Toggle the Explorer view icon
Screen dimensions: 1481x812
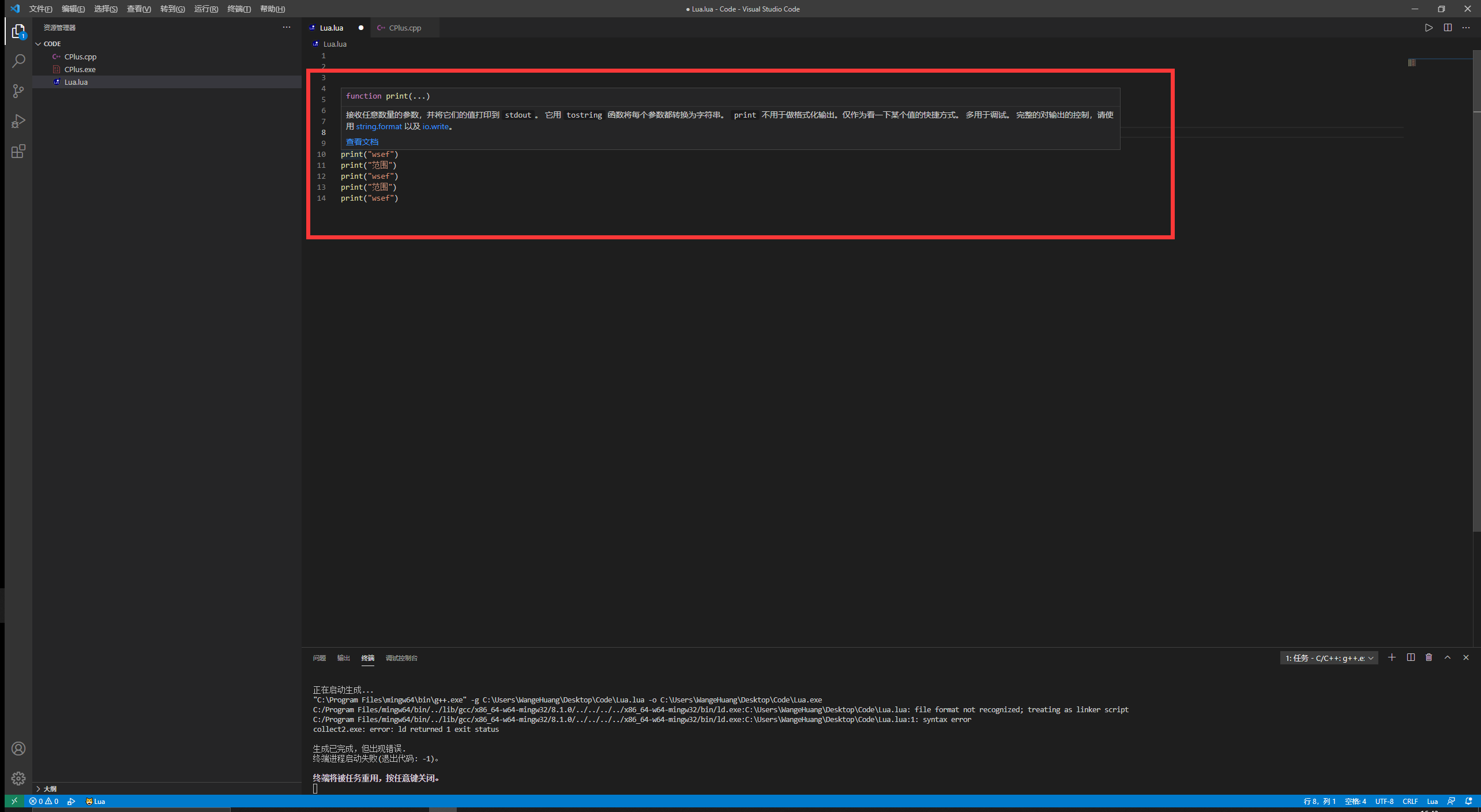18,31
